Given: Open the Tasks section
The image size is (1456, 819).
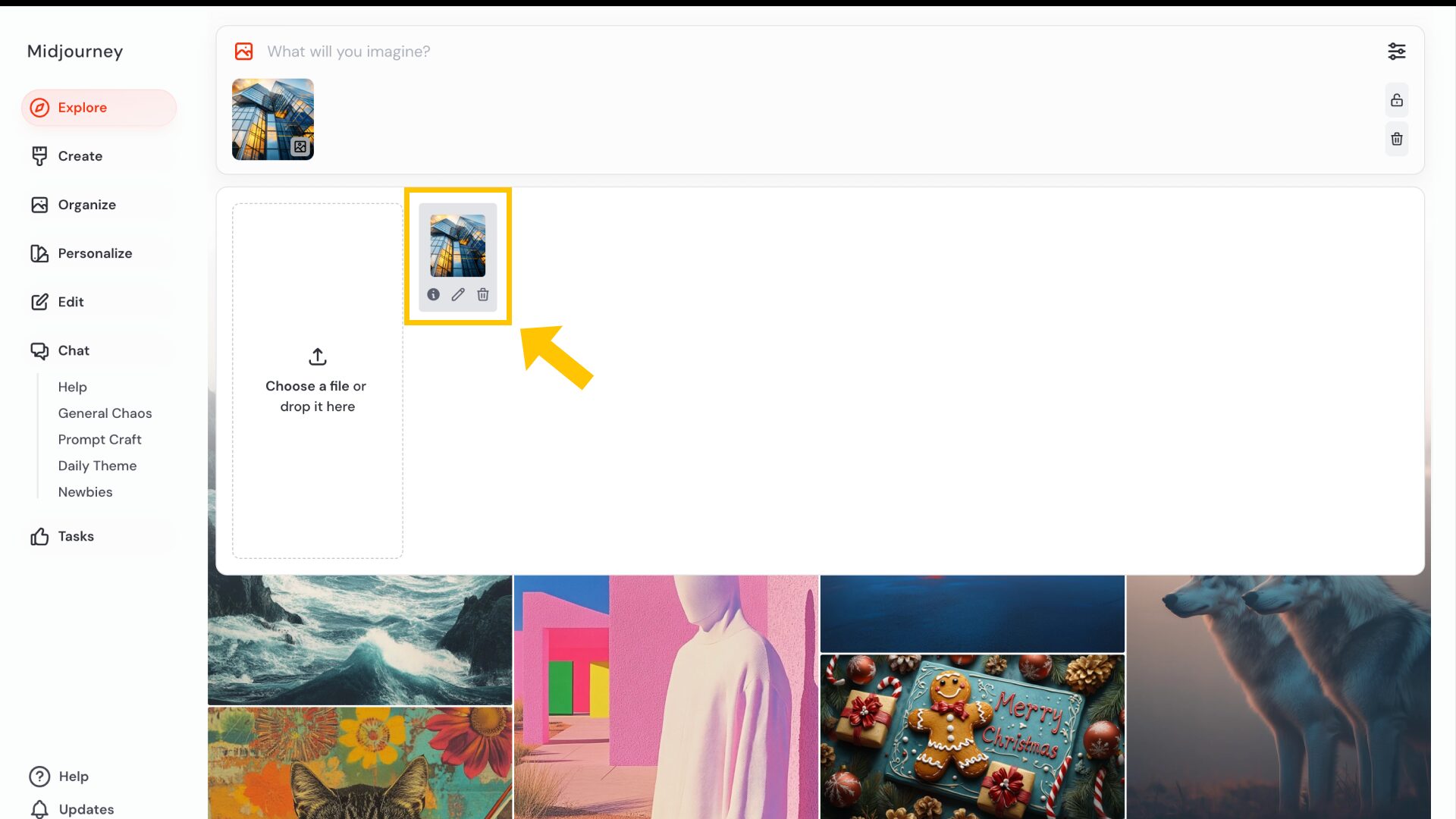Looking at the screenshot, I should click(76, 536).
